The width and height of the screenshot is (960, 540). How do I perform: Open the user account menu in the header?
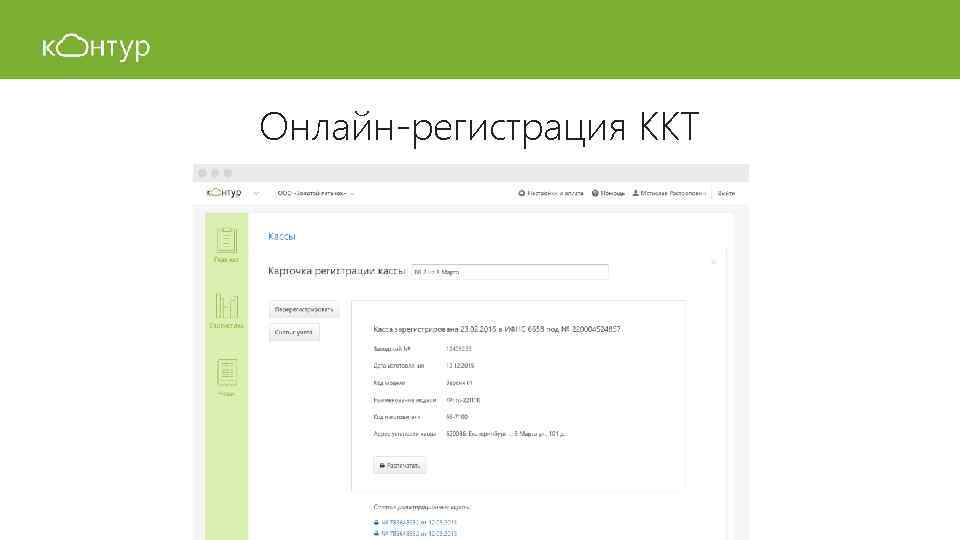[669, 193]
